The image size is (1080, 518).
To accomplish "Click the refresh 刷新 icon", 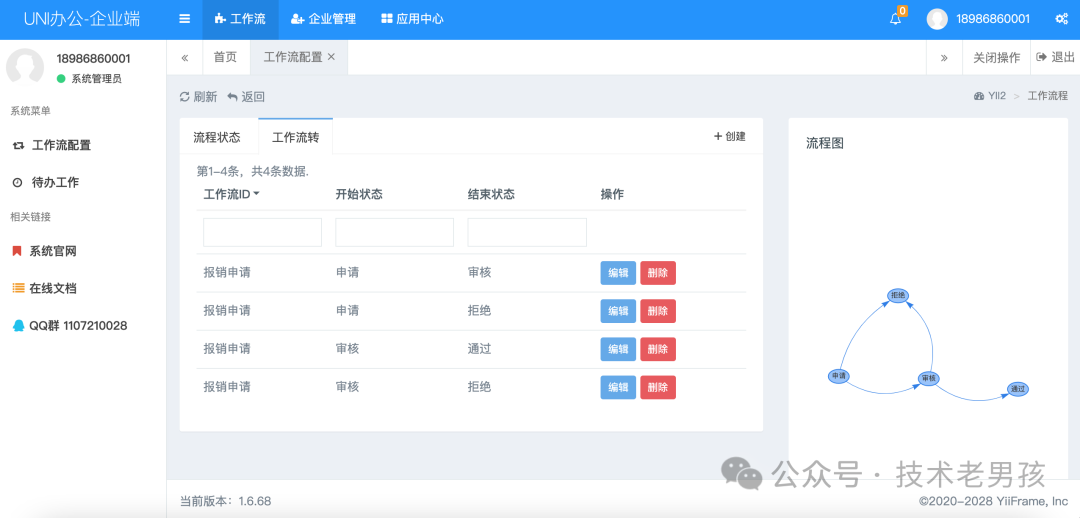I will (x=185, y=97).
